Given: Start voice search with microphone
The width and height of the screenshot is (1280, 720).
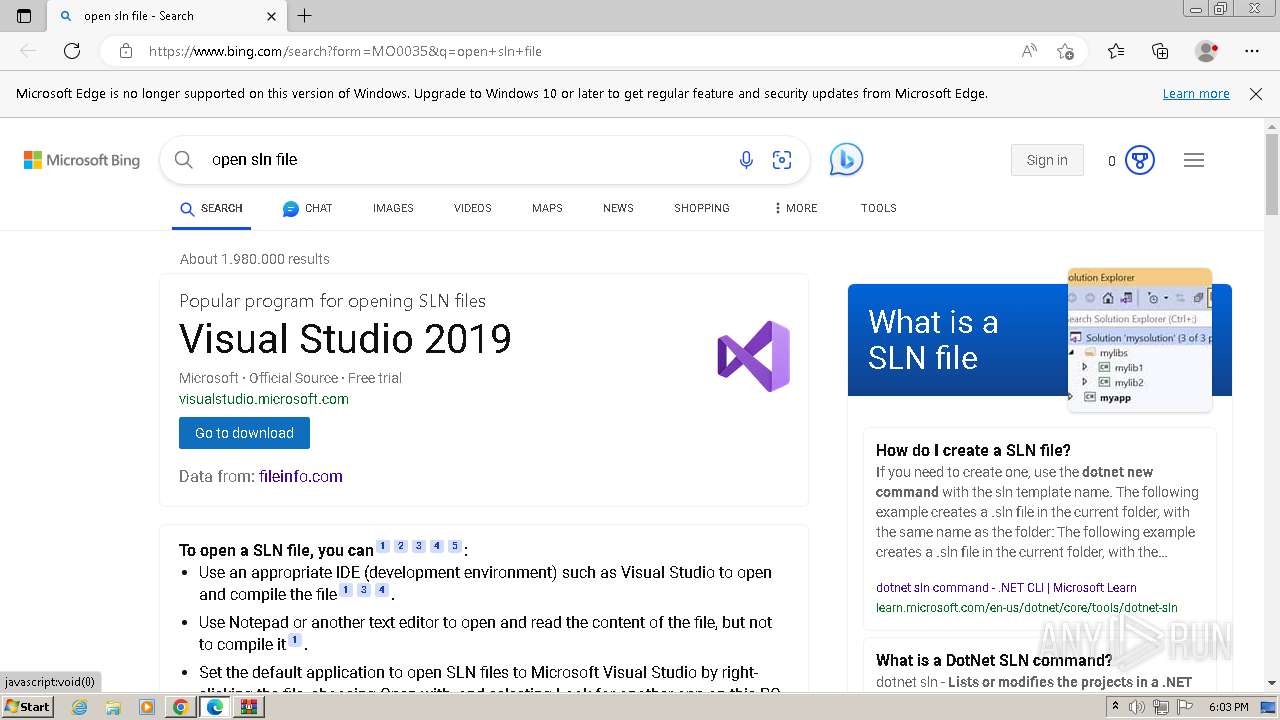Looking at the screenshot, I should point(746,160).
